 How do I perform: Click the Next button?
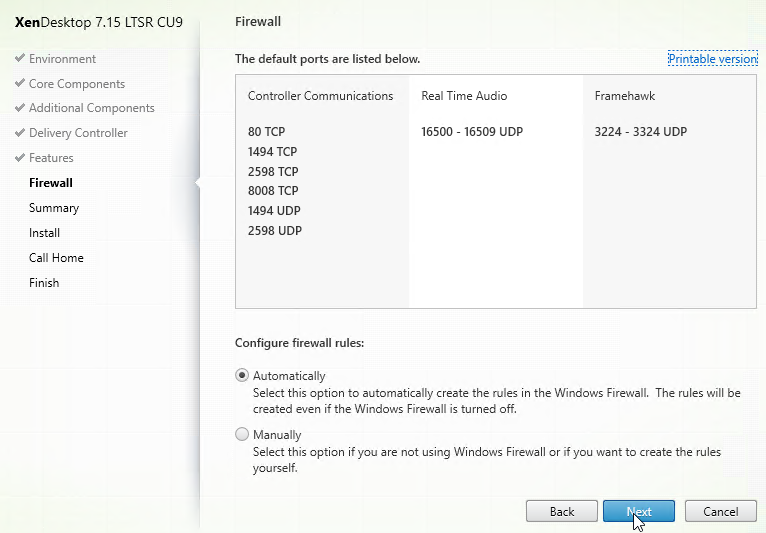(638, 511)
